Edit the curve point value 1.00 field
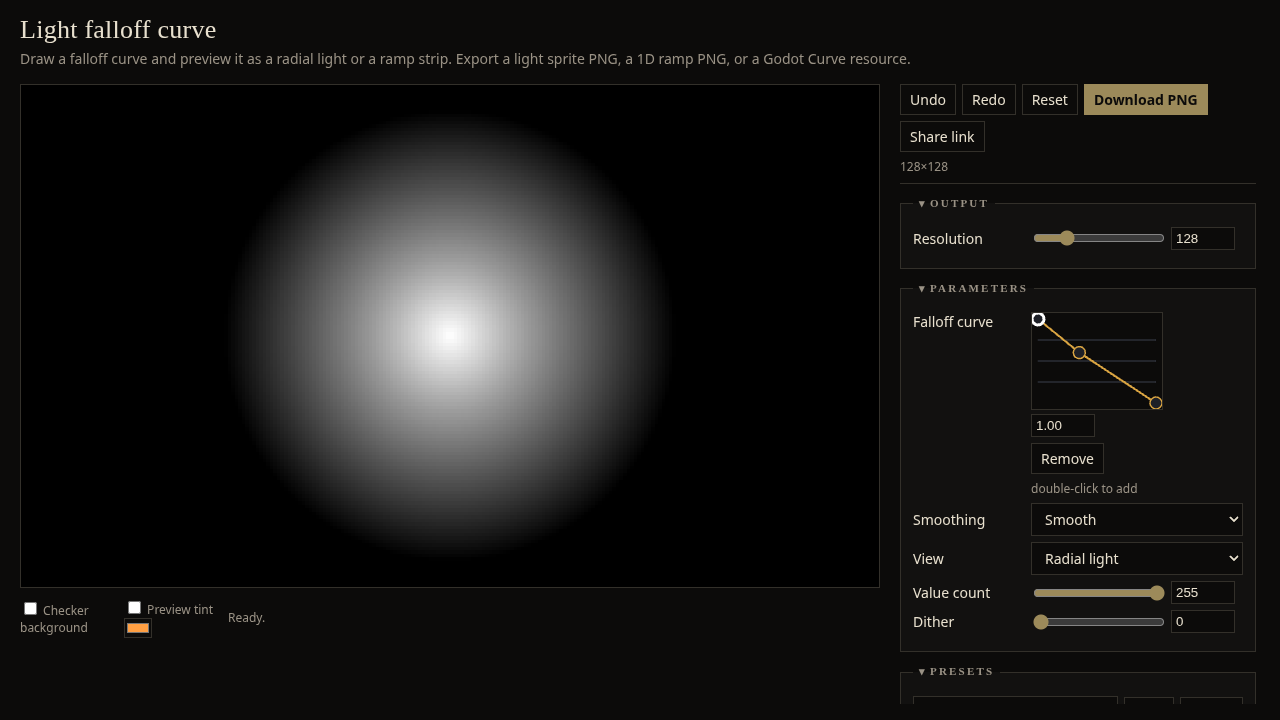This screenshot has width=1280, height=720. pos(1062,425)
